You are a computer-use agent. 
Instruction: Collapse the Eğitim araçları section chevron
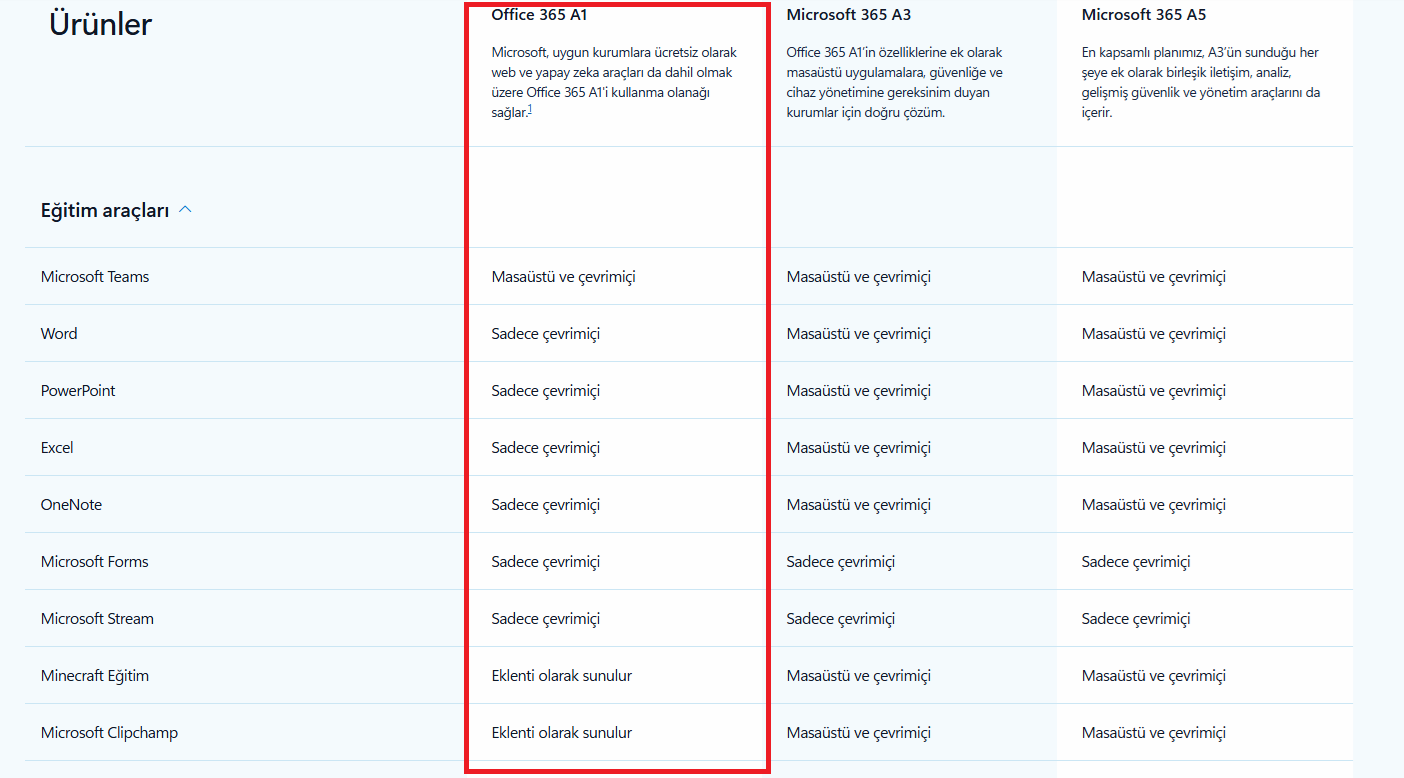[185, 210]
